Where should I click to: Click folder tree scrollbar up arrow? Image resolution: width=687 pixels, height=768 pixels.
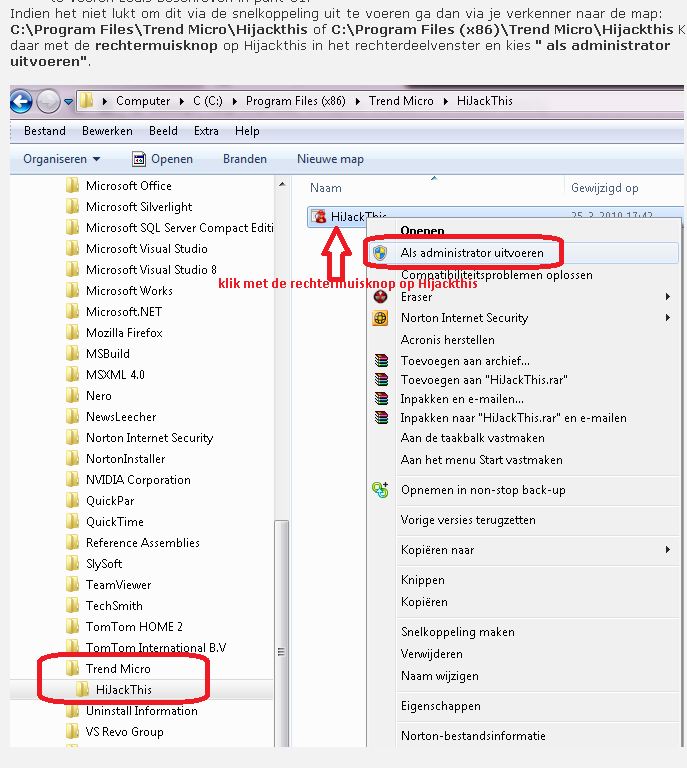coord(282,185)
